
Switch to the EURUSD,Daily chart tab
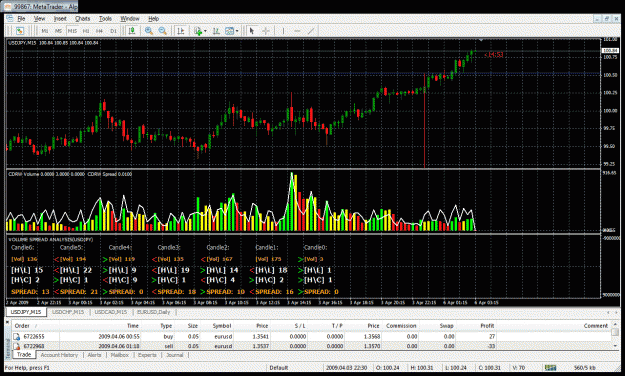pyautogui.click(x=154, y=312)
